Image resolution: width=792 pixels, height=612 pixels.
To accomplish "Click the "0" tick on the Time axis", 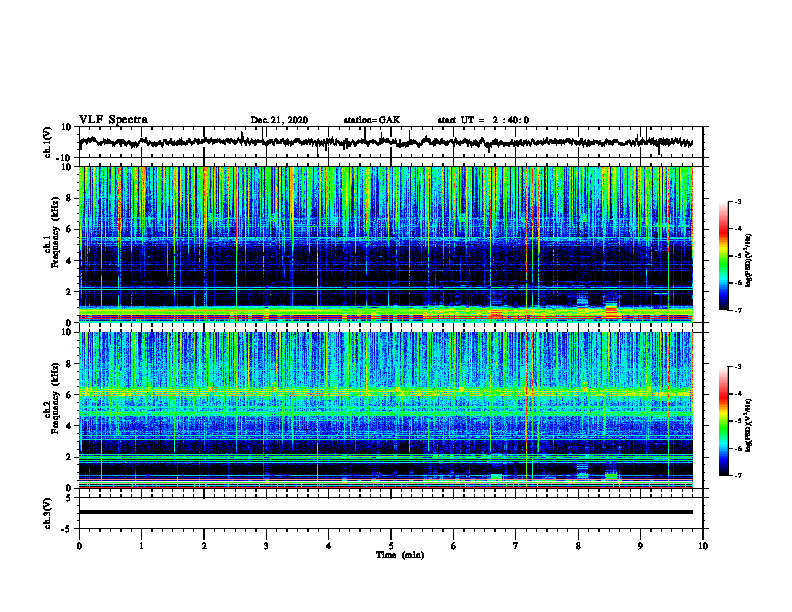I will 79,546.
